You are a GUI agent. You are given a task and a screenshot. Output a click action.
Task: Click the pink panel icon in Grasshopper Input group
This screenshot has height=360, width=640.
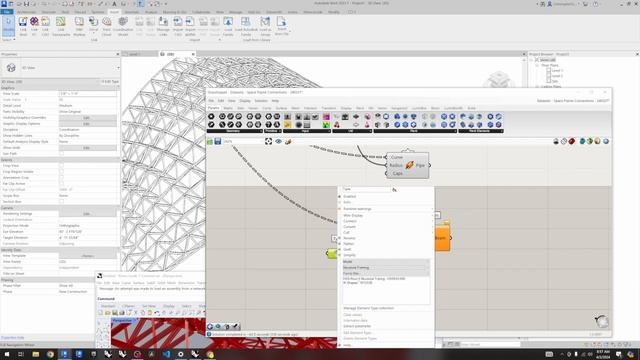tap(326, 117)
